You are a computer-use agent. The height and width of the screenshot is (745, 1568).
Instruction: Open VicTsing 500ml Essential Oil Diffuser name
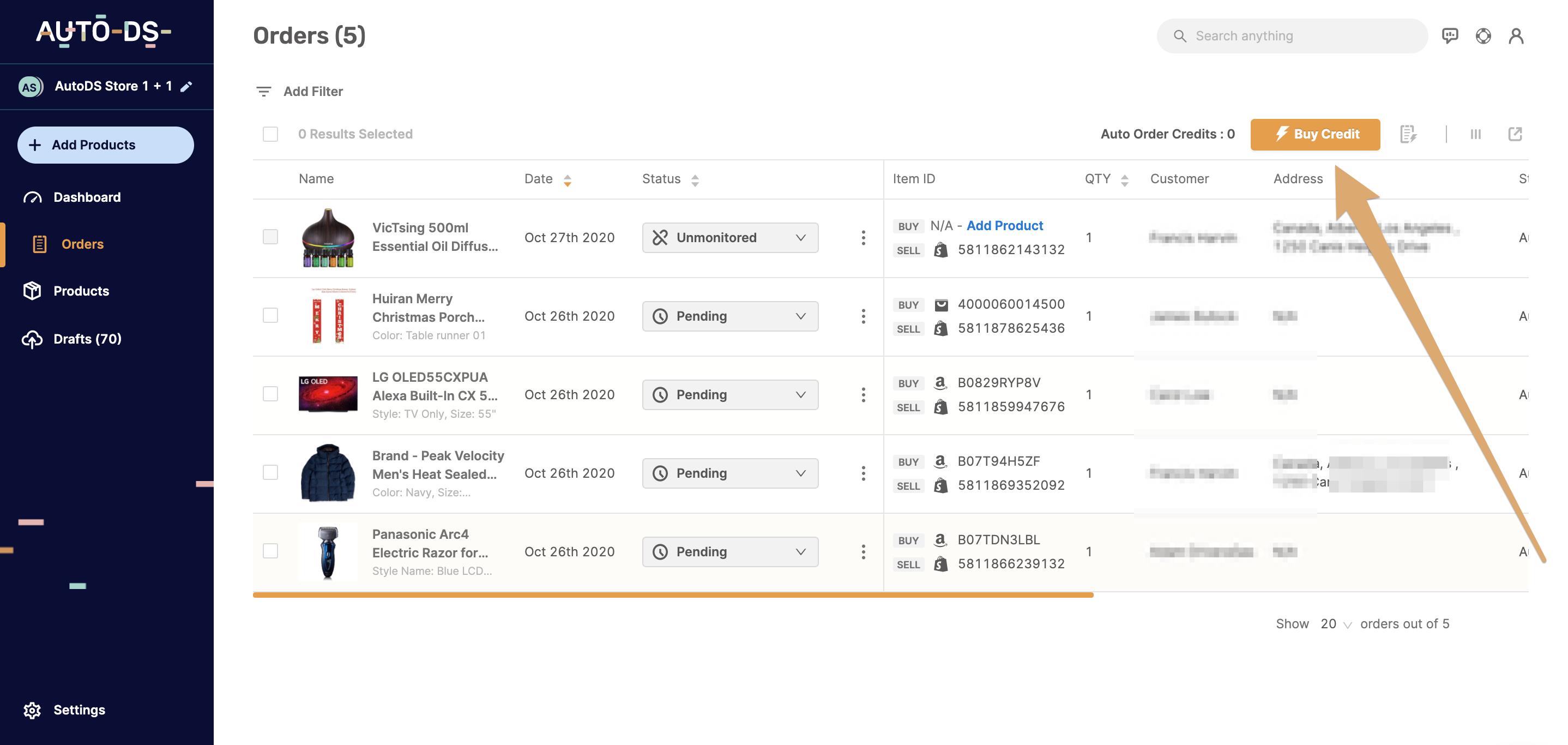coord(435,237)
